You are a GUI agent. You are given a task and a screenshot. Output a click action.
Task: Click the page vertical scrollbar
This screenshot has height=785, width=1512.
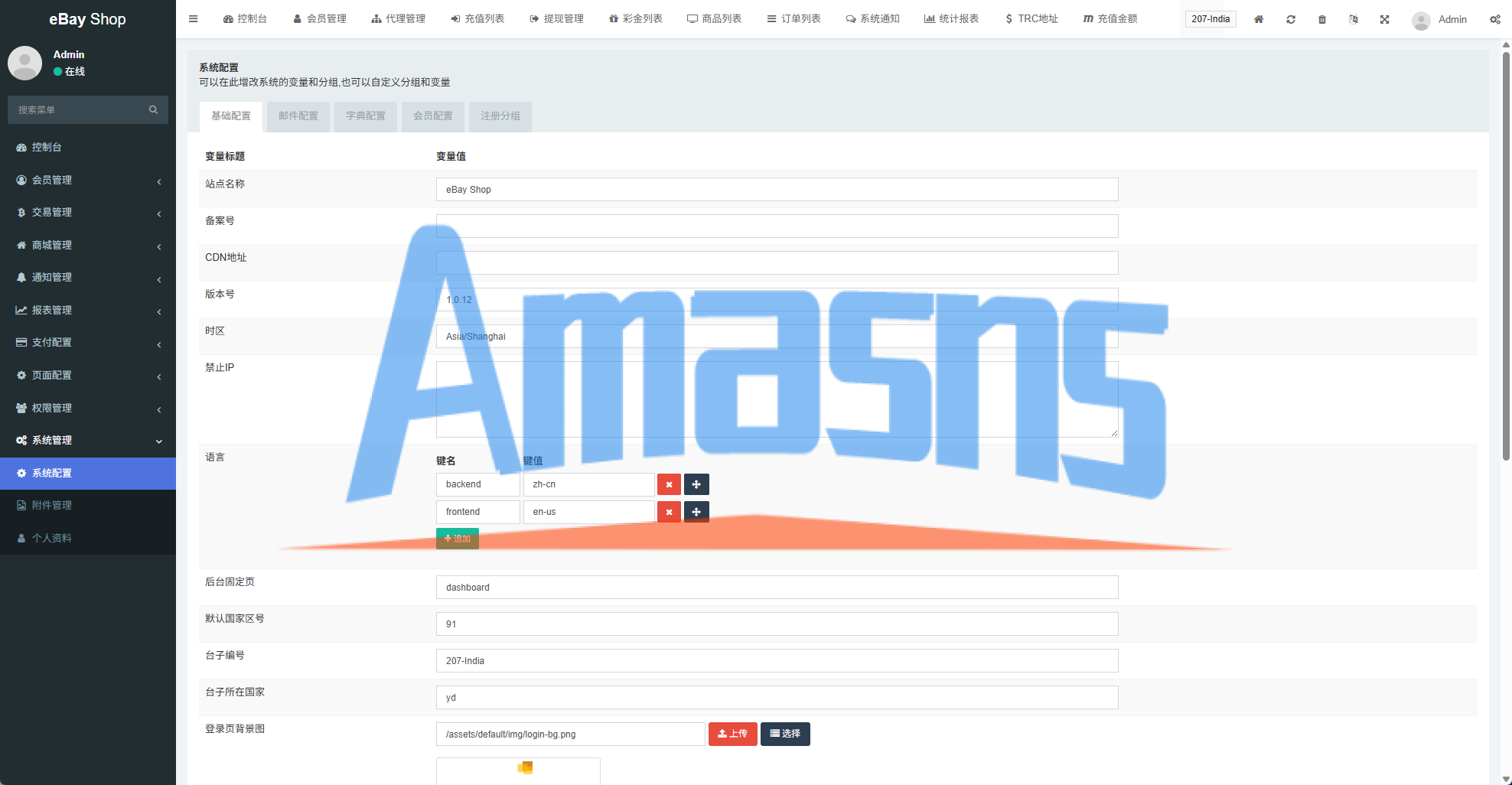(x=1506, y=256)
